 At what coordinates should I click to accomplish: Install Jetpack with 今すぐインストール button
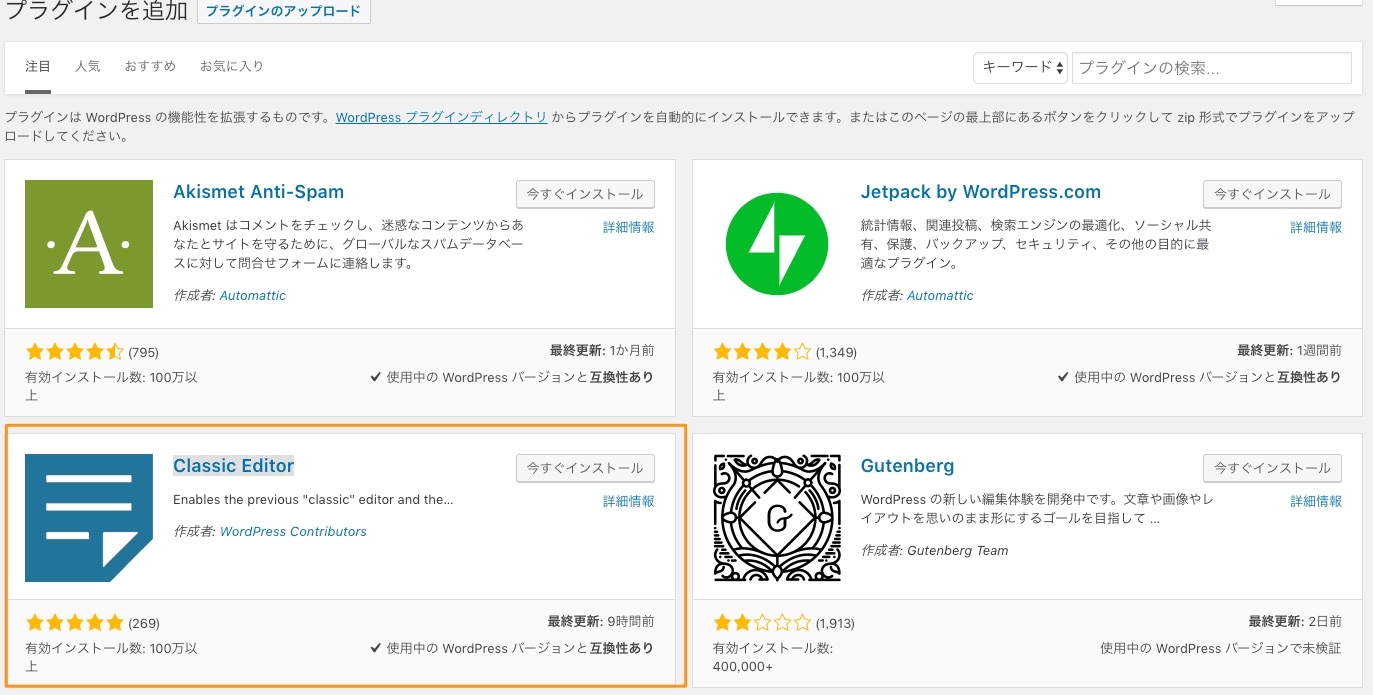pyautogui.click(x=1272, y=194)
